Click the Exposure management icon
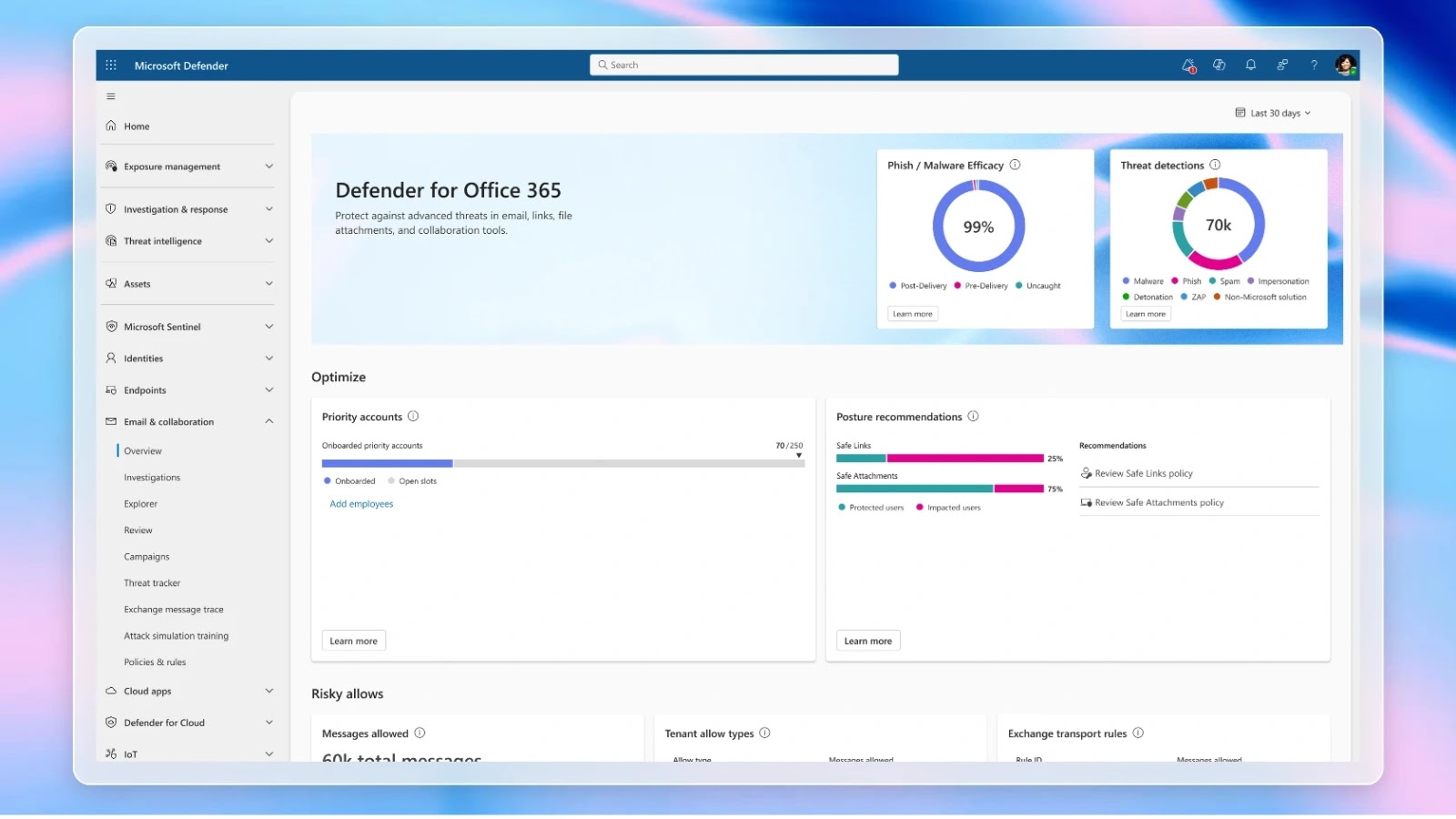1456x819 pixels. pyautogui.click(x=111, y=167)
